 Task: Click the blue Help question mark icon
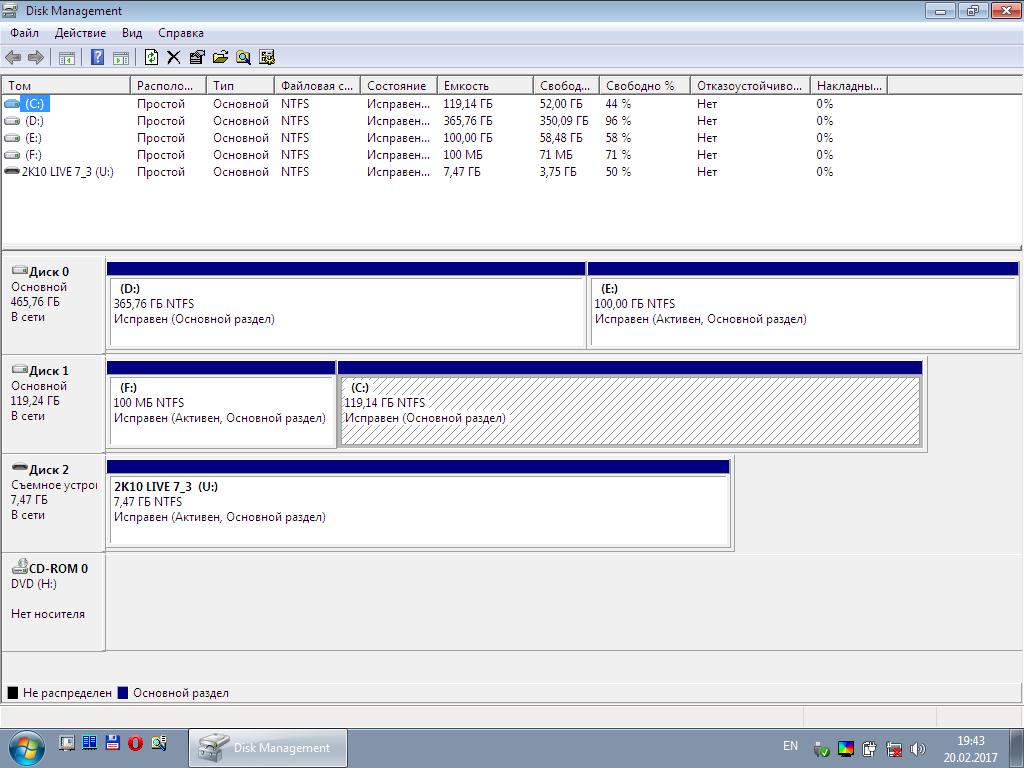click(x=97, y=58)
